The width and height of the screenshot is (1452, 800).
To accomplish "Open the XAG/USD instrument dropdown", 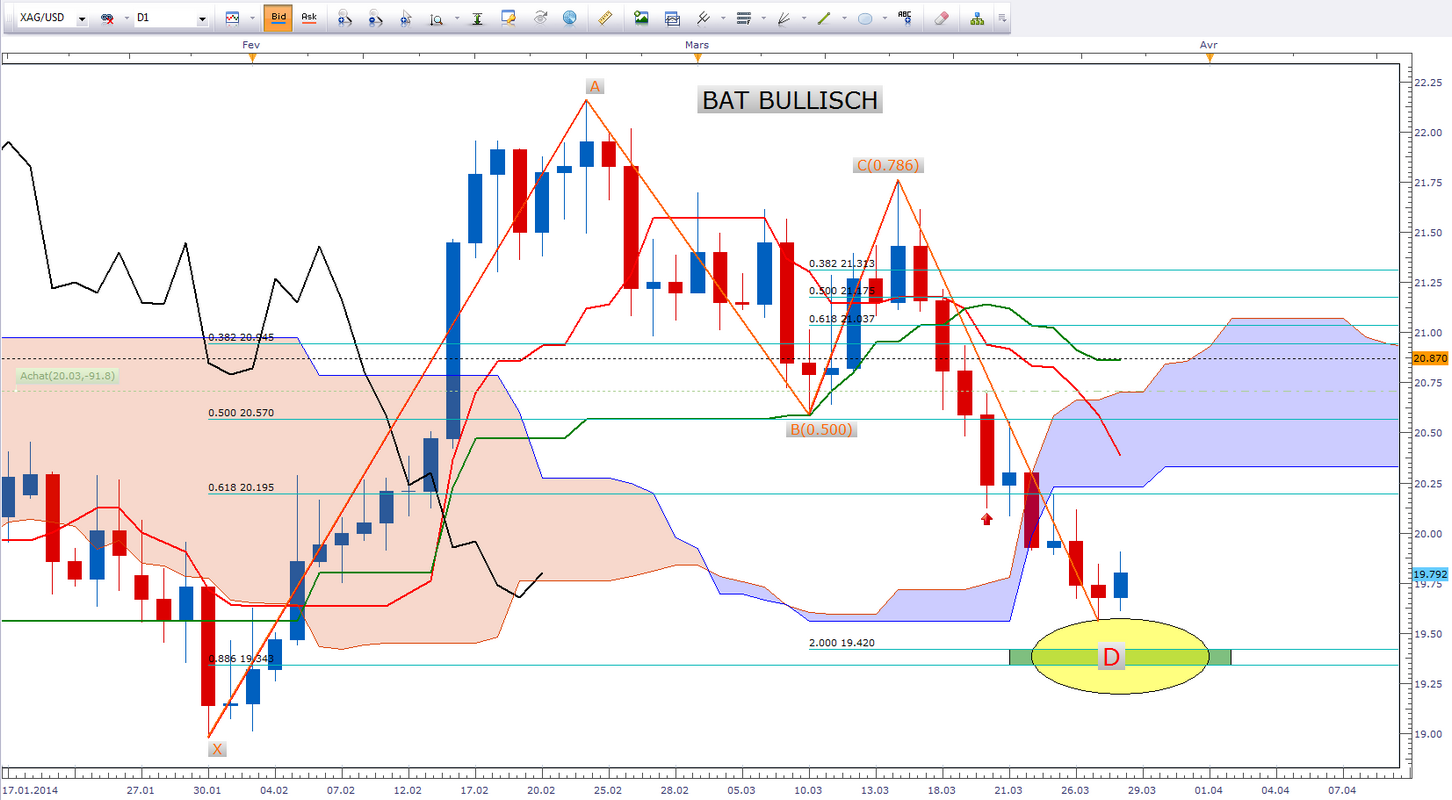I will (81, 19).
